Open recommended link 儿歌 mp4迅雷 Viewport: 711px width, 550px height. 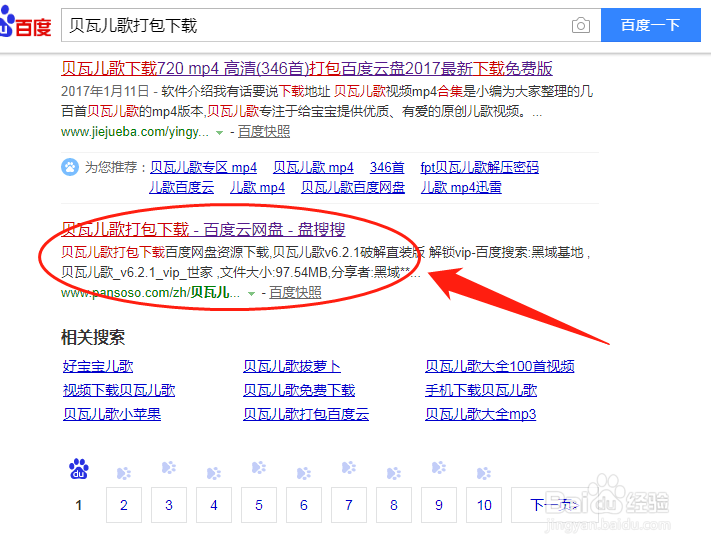(461, 187)
